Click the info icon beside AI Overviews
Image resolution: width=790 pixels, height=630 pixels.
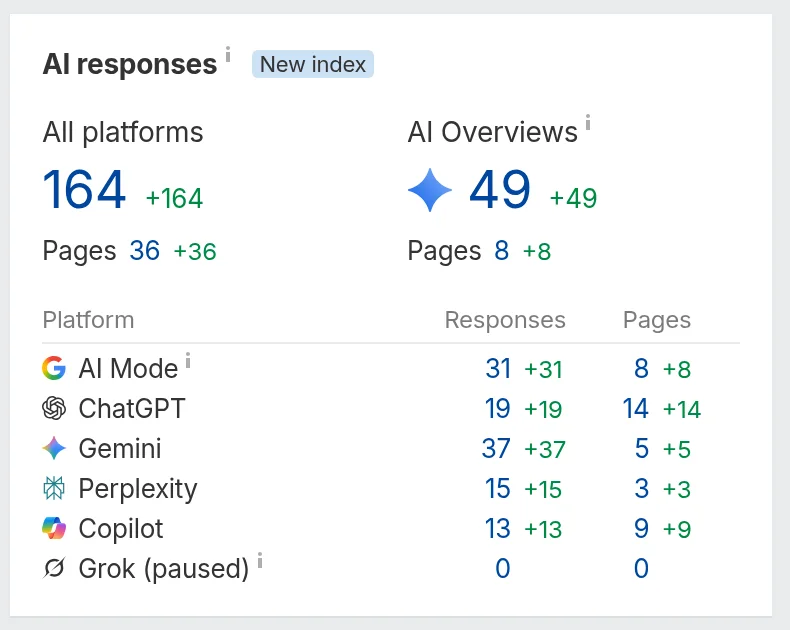tap(587, 122)
